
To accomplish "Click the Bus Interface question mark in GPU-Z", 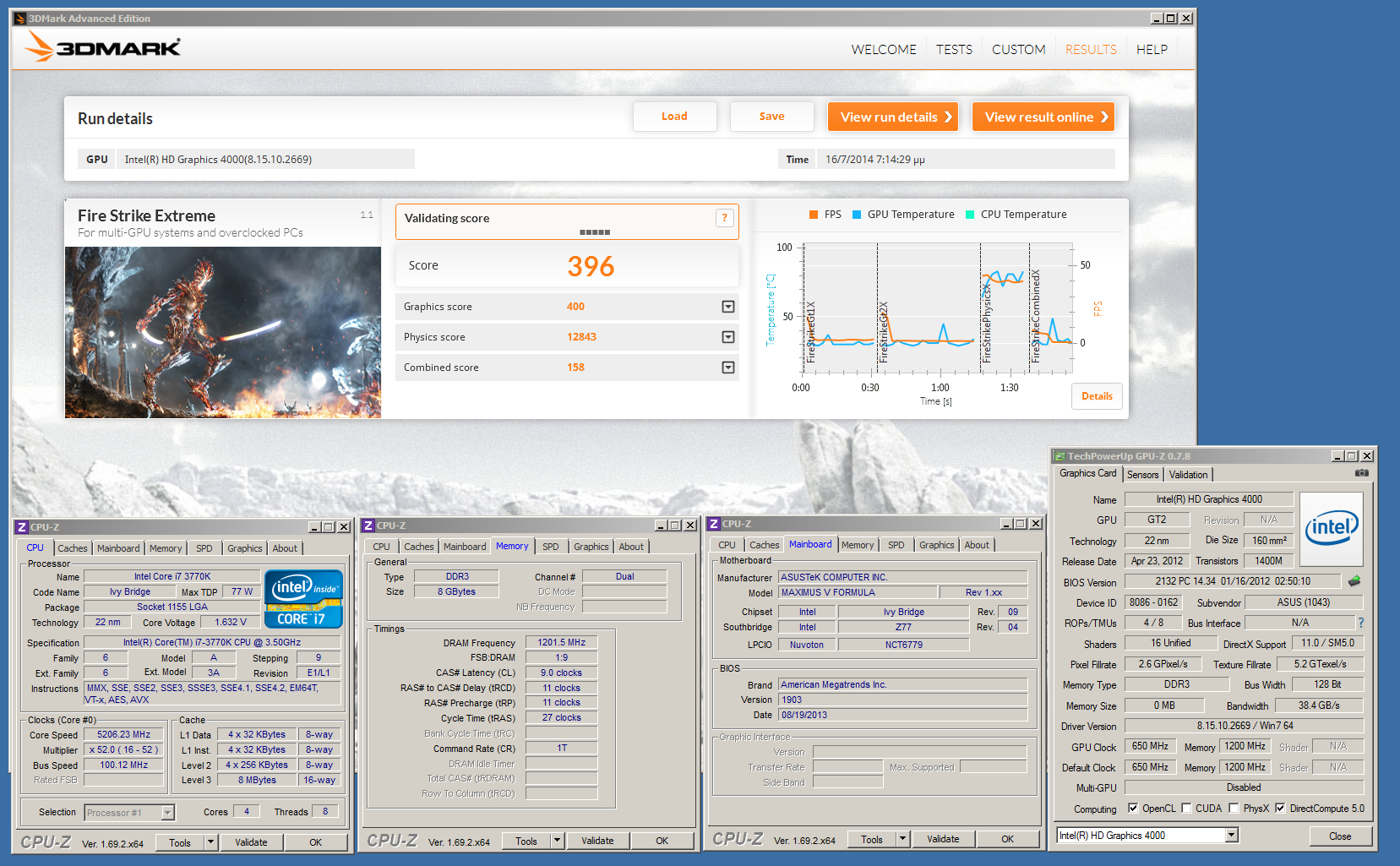I will tap(1360, 623).
